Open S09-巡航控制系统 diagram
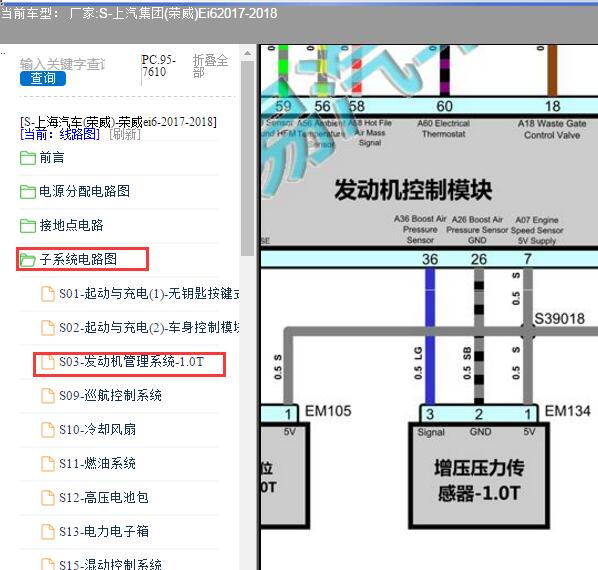 [x=110, y=395]
